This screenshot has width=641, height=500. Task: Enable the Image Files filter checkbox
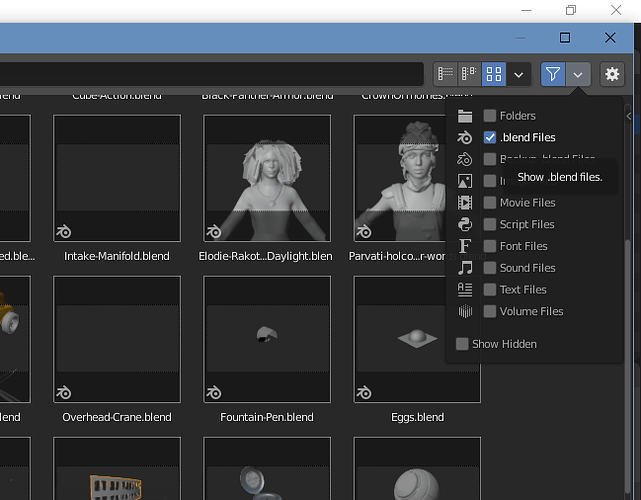pyautogui.click(x=490, y=181)
